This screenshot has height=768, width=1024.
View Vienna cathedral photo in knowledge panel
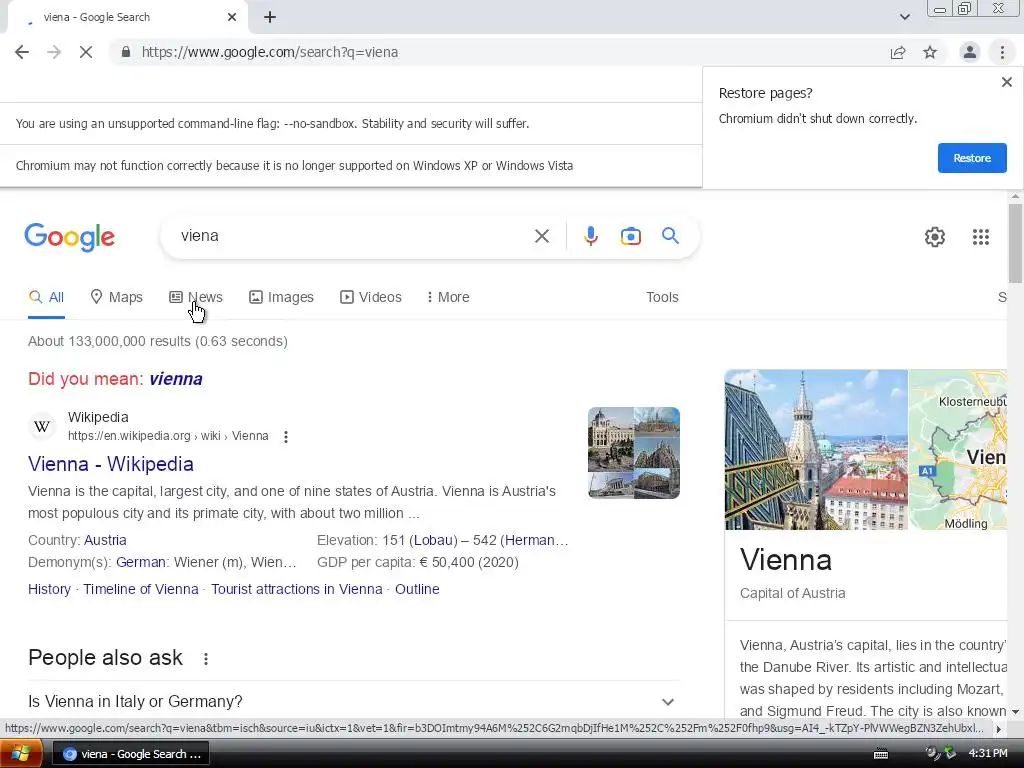tap(816, 449)
